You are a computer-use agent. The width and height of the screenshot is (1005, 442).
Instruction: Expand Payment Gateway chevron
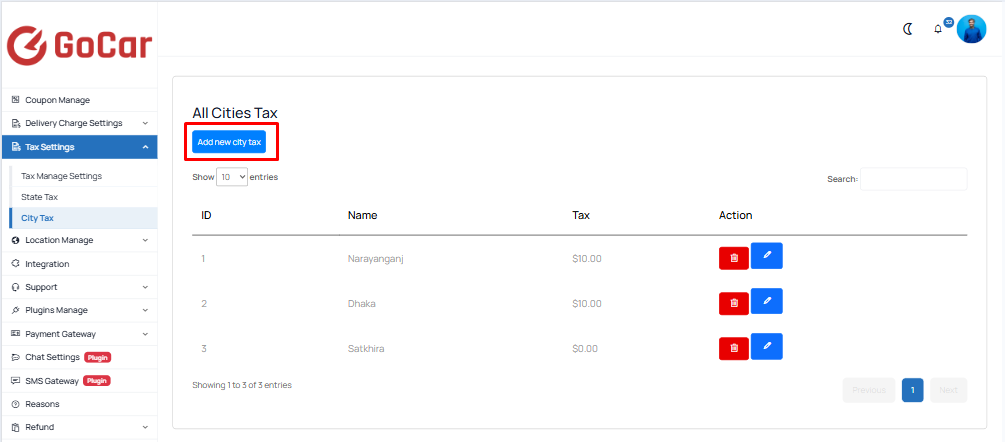pyautogui.click(x=145, y=334)
